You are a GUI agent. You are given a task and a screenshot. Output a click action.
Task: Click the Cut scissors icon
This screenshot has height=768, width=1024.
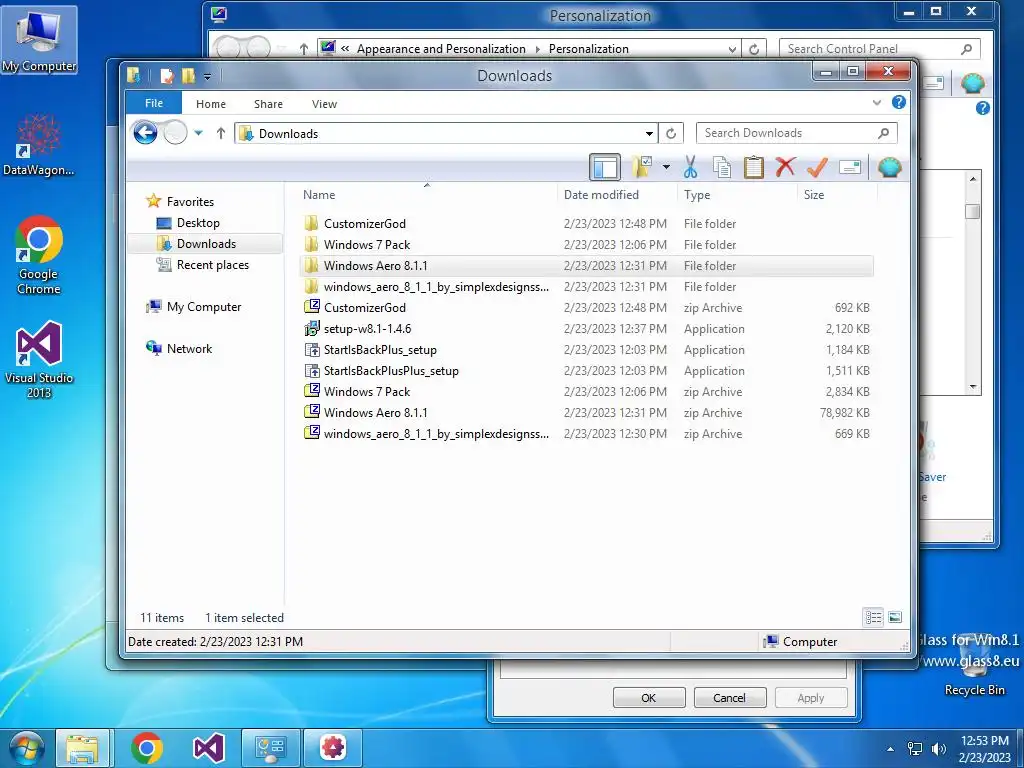pyautogui.click(x=690, y=167)
